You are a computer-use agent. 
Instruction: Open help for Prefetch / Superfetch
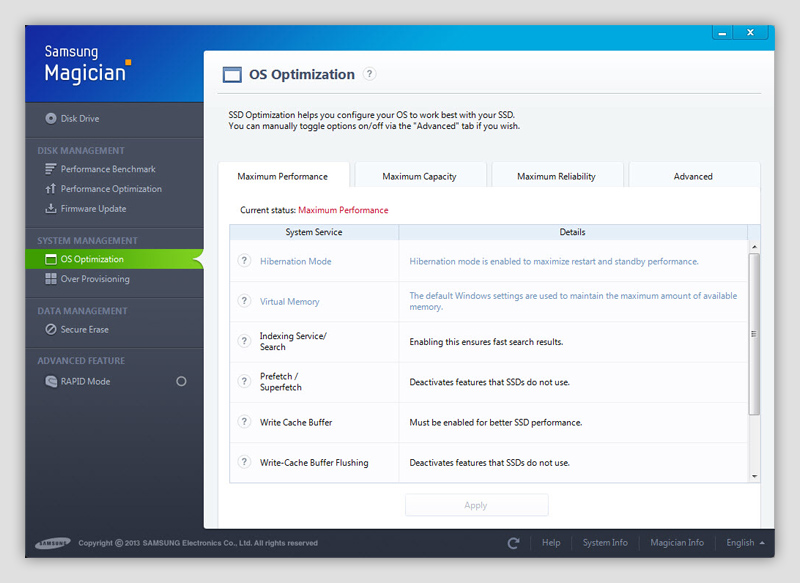[244, 381]
